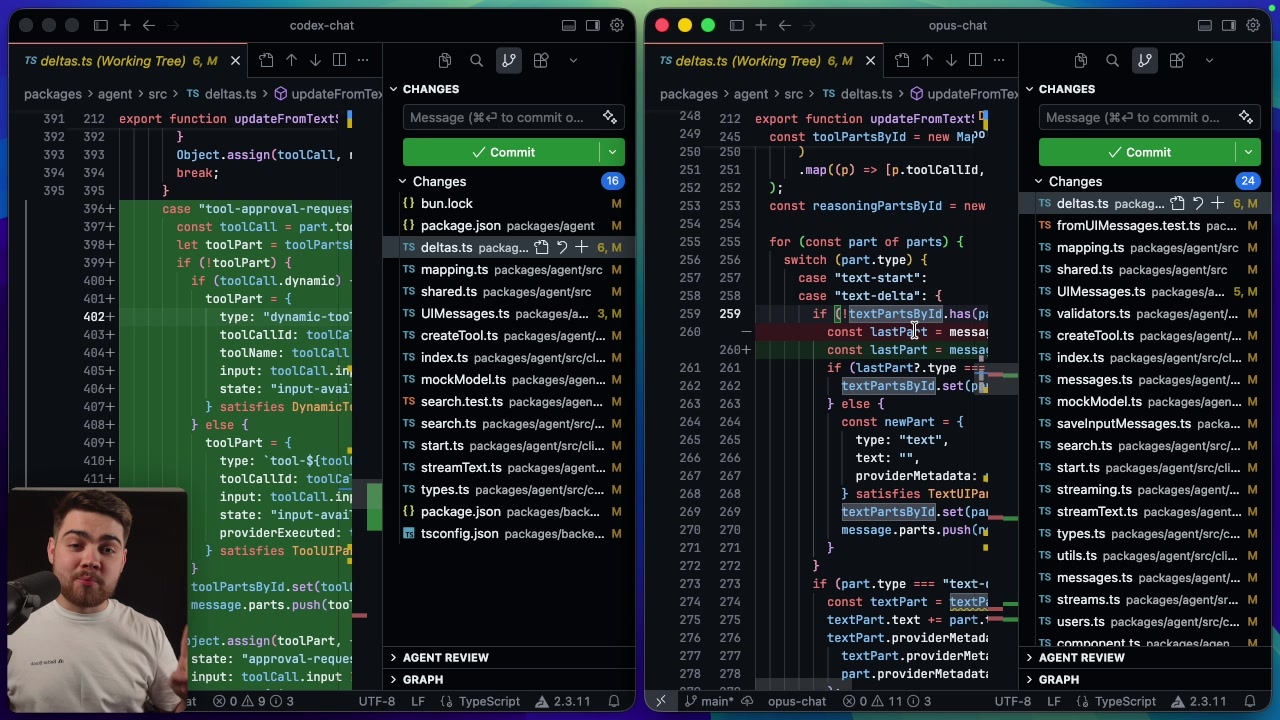The height and width of the screenshot is (720, 1280).
Task: Click the sync changes toggle on opus-chat status bar
Action: pos(746,701)
